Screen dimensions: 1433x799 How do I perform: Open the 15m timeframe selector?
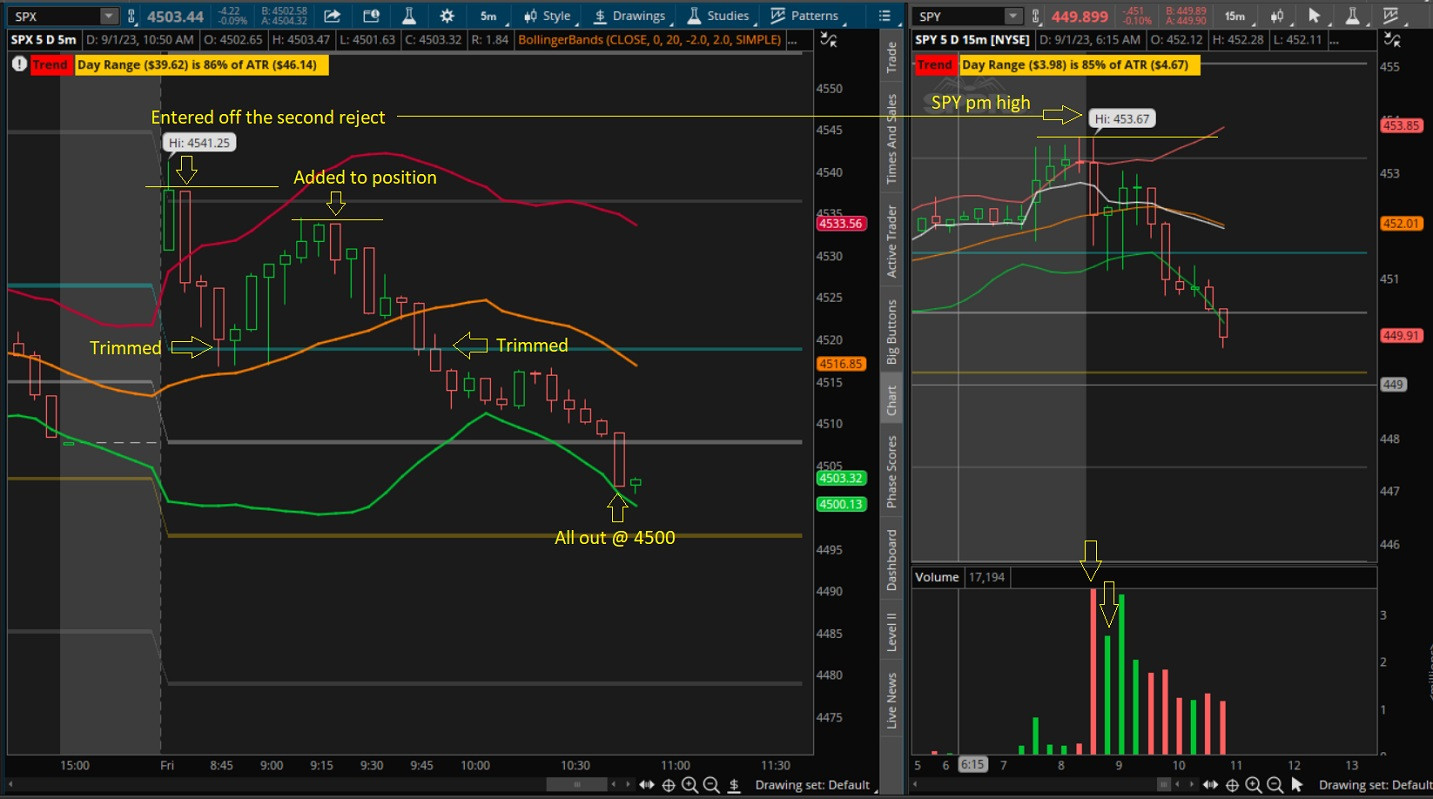click(x=1235, y=16)
